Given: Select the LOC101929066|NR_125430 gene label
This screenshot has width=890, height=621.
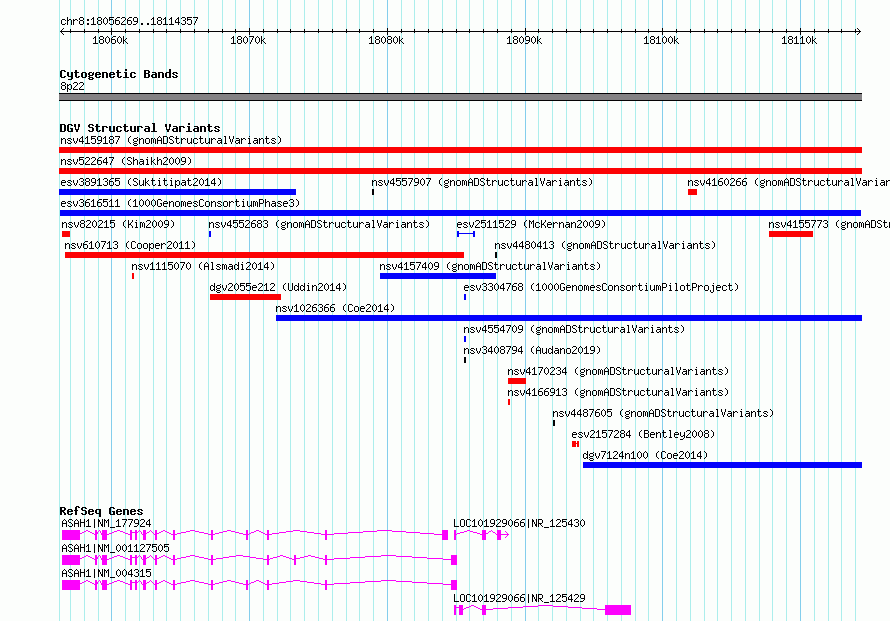Looking at the screenshot, I should pos(519,523).
